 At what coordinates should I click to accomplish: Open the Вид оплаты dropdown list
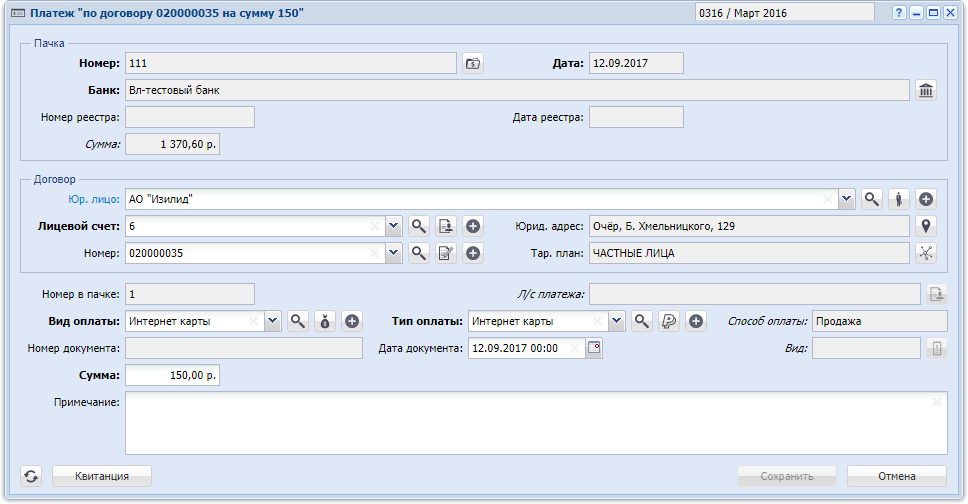click(x=272, y=322)
